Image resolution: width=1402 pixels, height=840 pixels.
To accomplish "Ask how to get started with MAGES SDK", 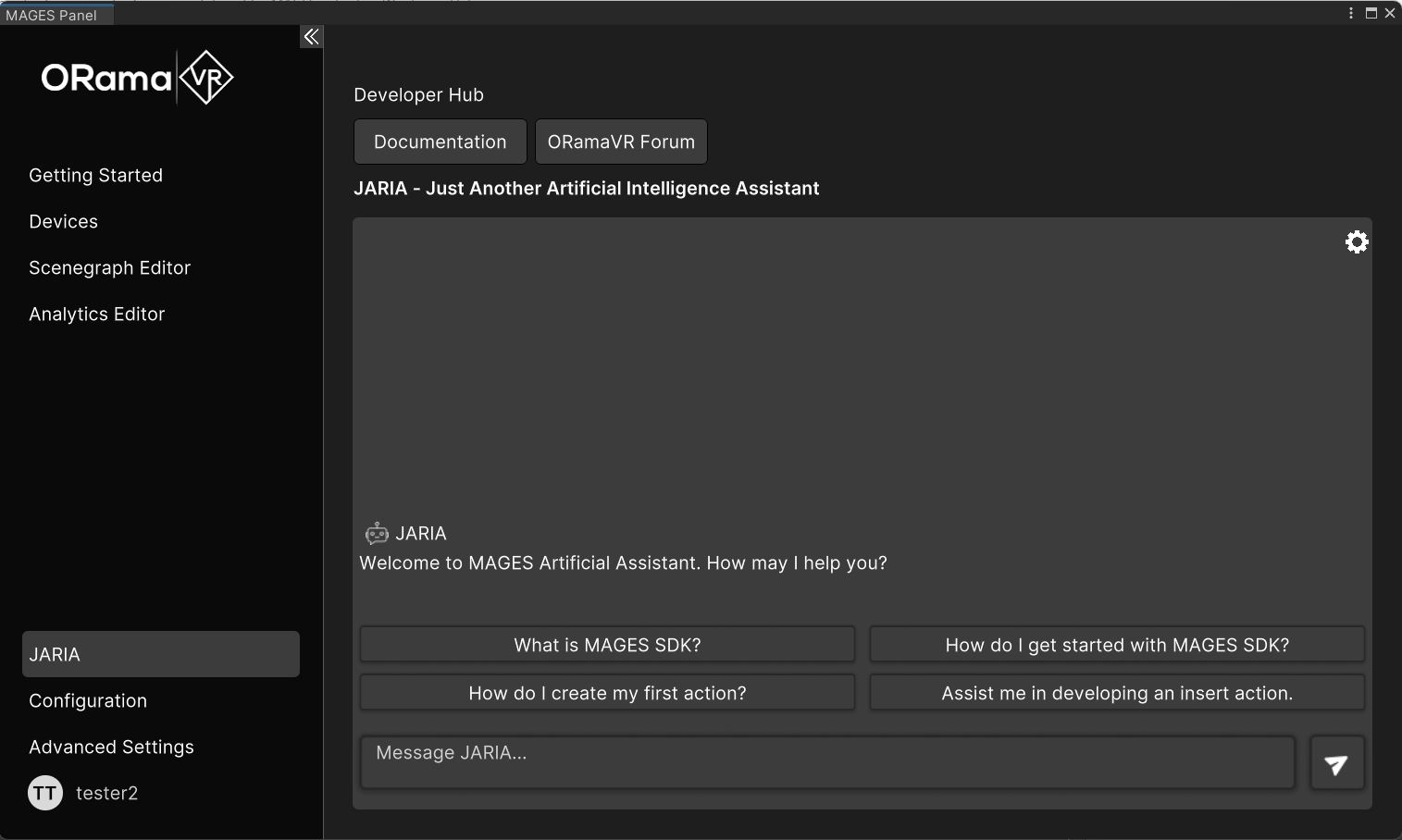I will click(x=1117, y=645).
